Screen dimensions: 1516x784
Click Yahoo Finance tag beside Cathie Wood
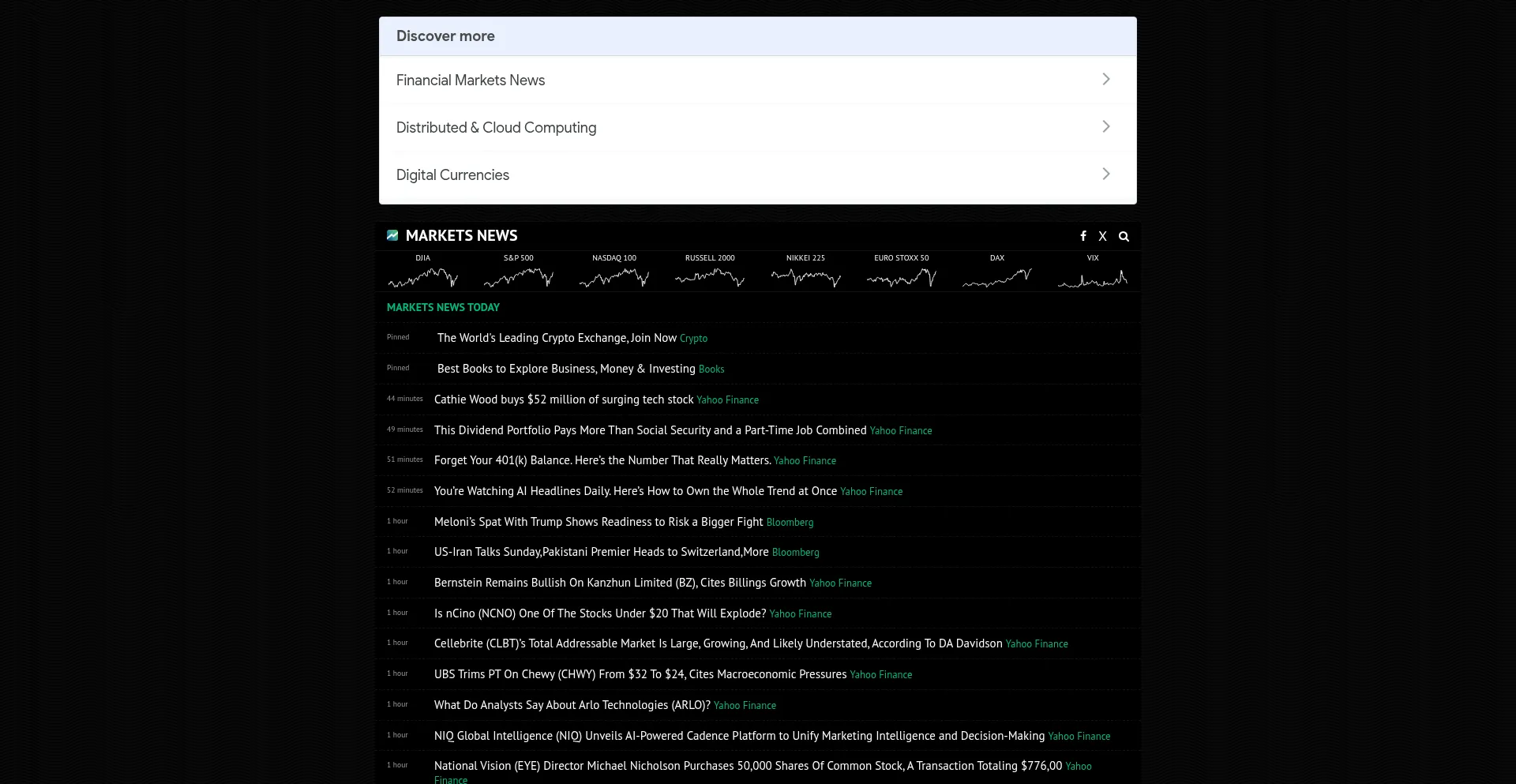(727, 400)
